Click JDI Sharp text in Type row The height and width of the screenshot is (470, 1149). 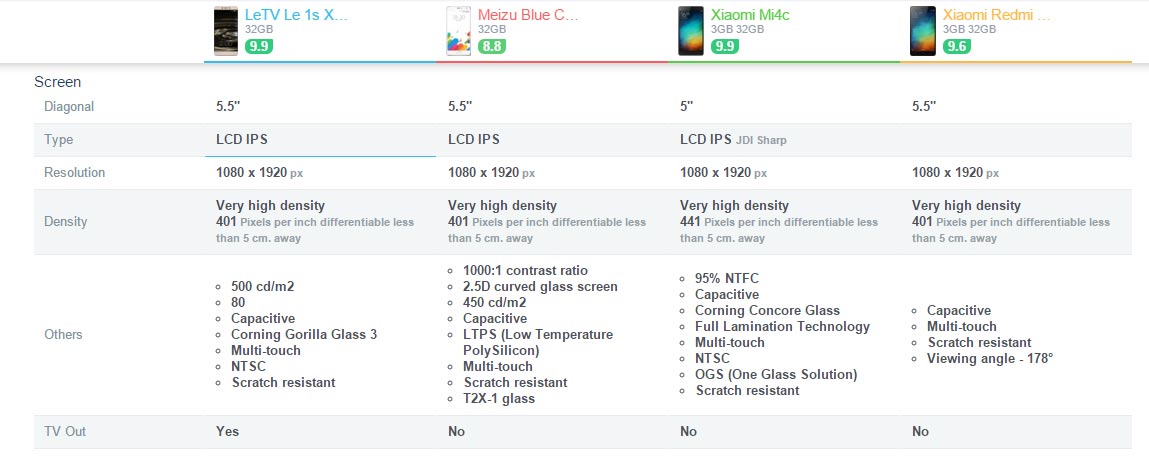point(761,140)
